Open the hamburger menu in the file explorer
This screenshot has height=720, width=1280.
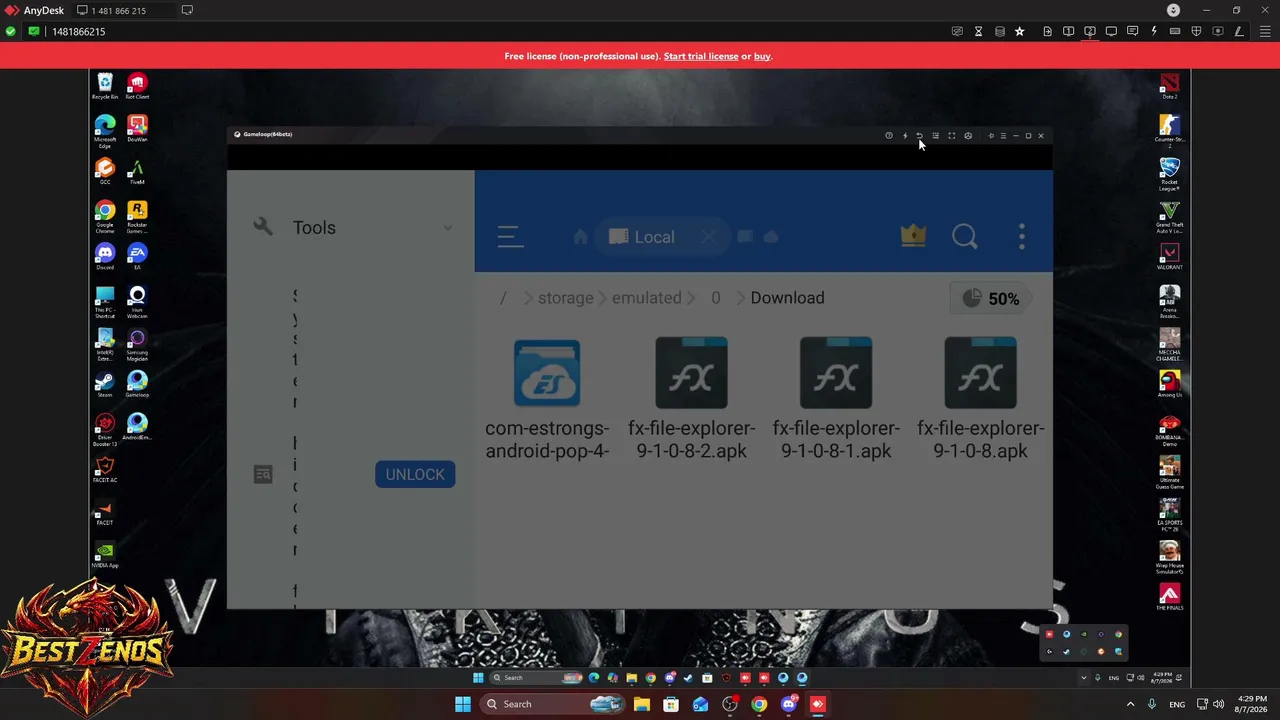tap(509, 237)
